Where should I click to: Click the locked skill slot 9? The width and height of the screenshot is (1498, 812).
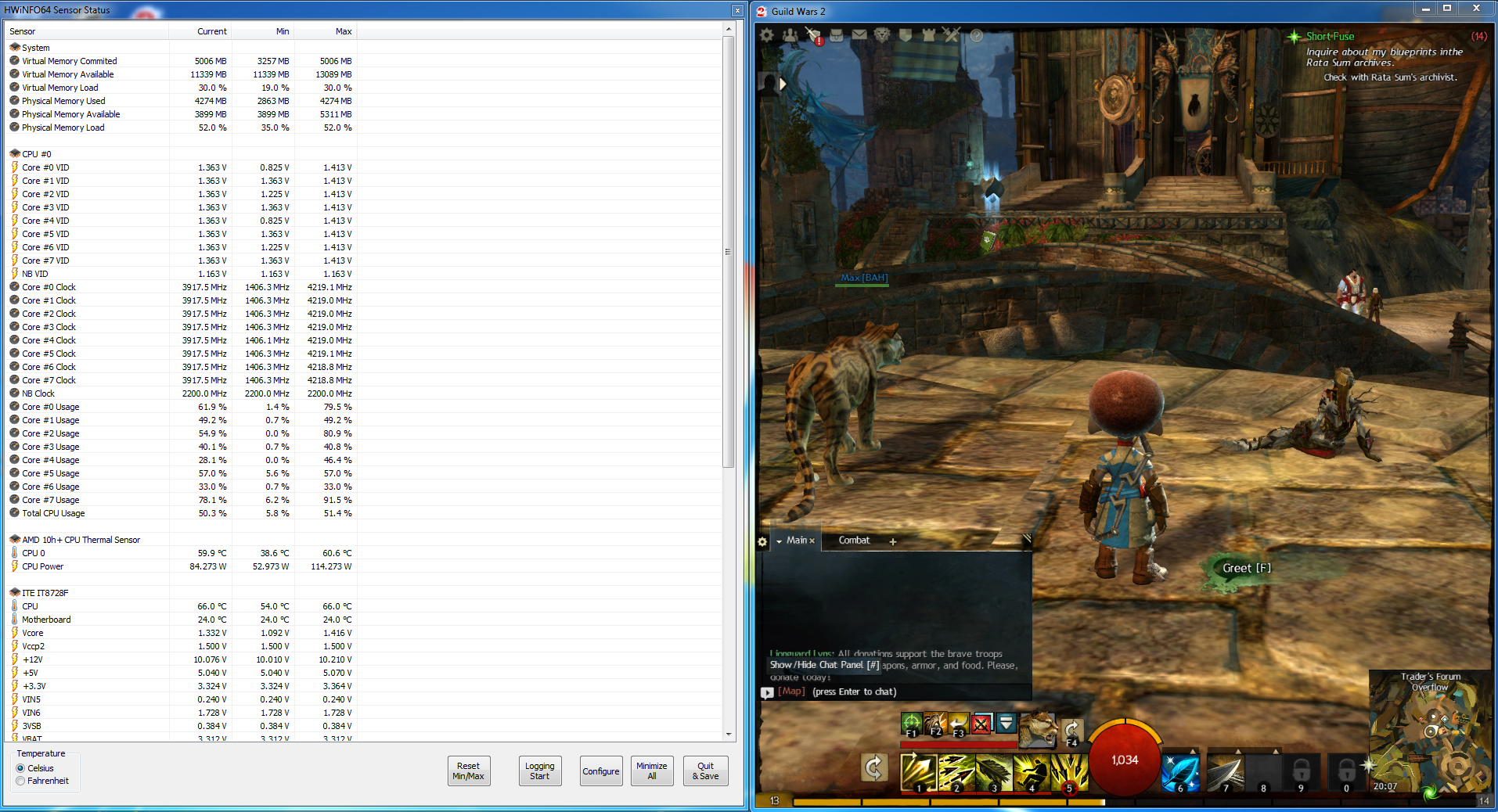(1301, 773)
